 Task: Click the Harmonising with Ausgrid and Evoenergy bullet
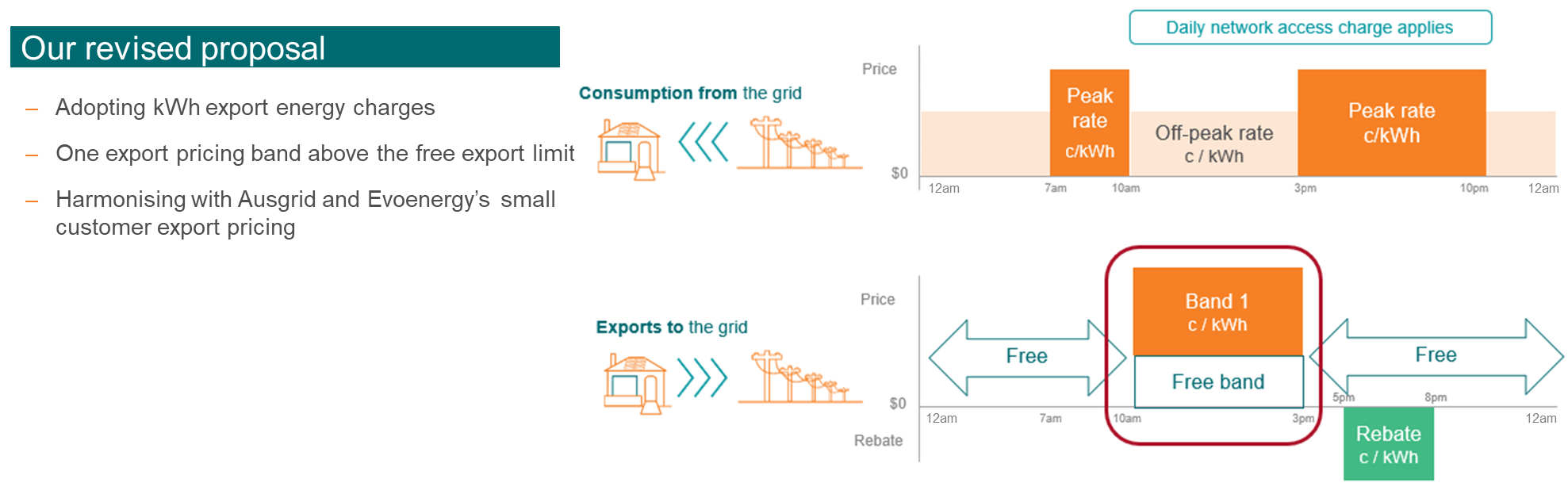pyautogui.click(x=305, y=213)
